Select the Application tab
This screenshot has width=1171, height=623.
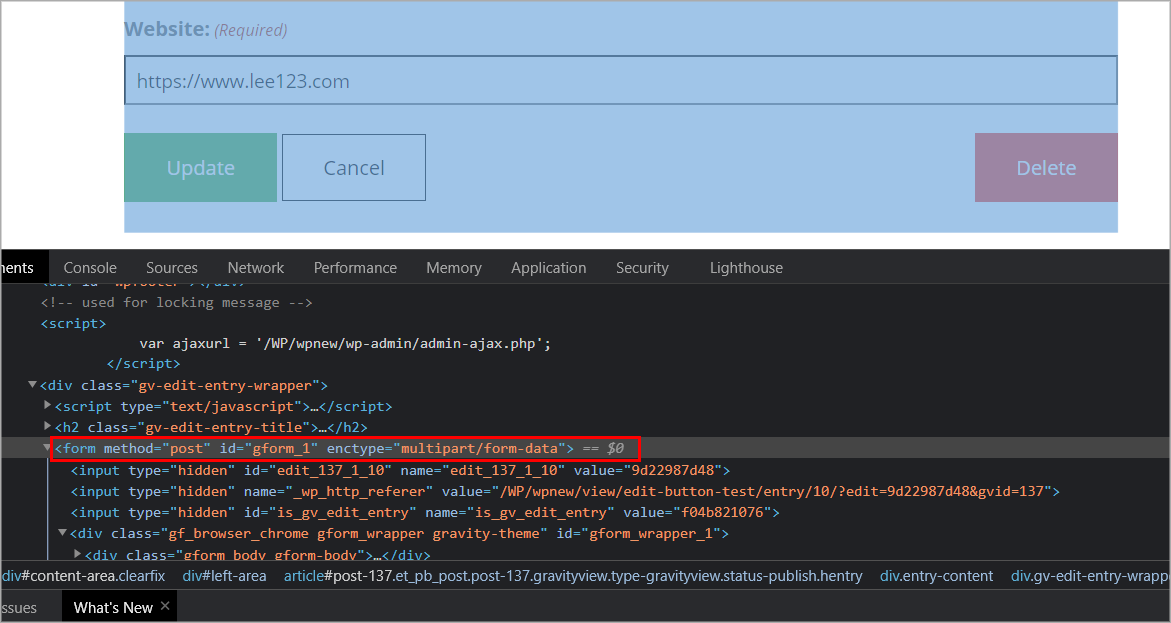[548, 268]
